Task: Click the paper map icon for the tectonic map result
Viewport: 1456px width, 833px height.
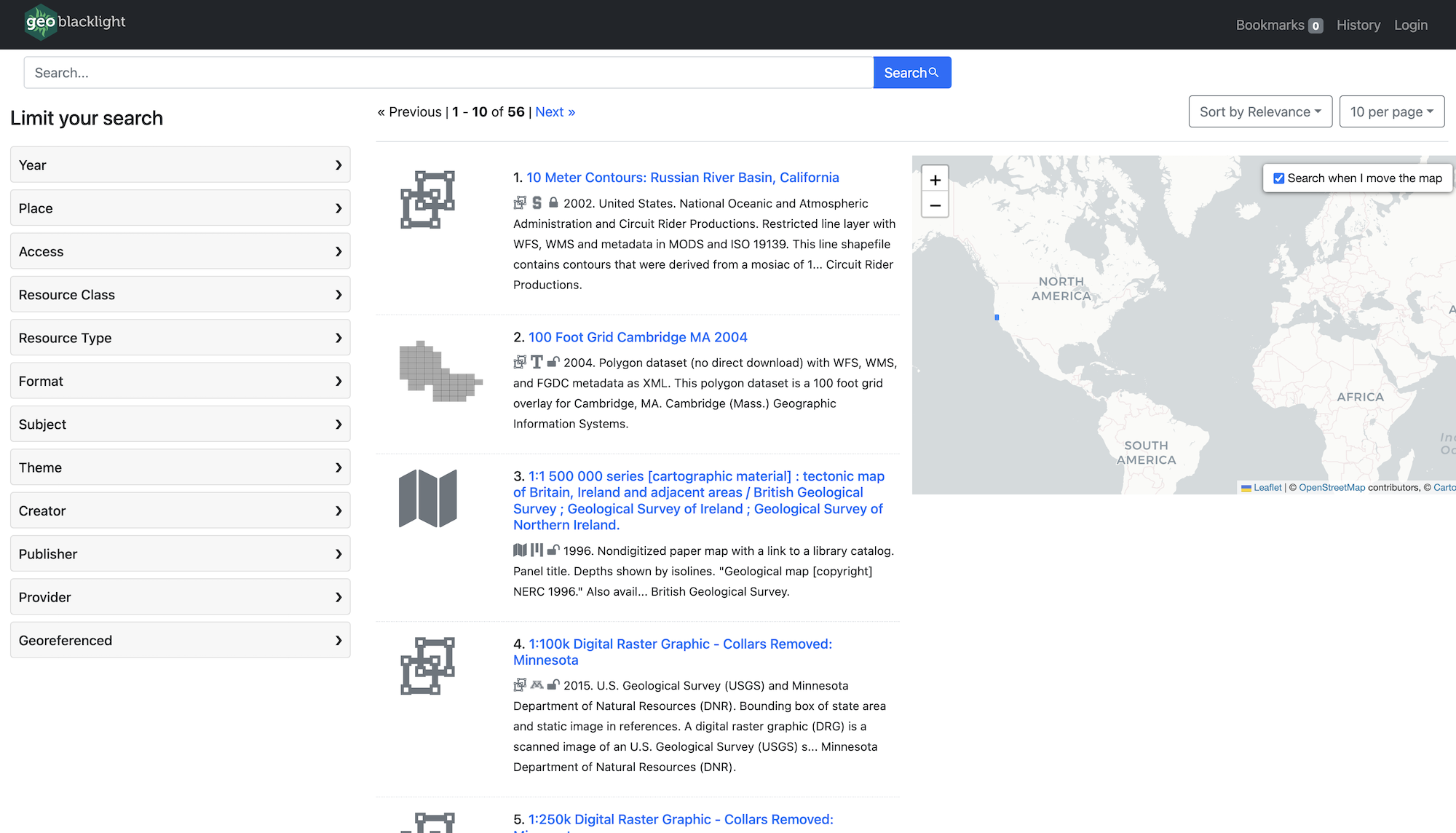Action: (519, 550)
